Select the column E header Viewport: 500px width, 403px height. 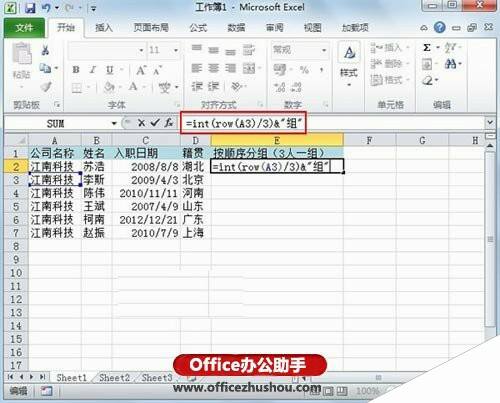(277, 140)
